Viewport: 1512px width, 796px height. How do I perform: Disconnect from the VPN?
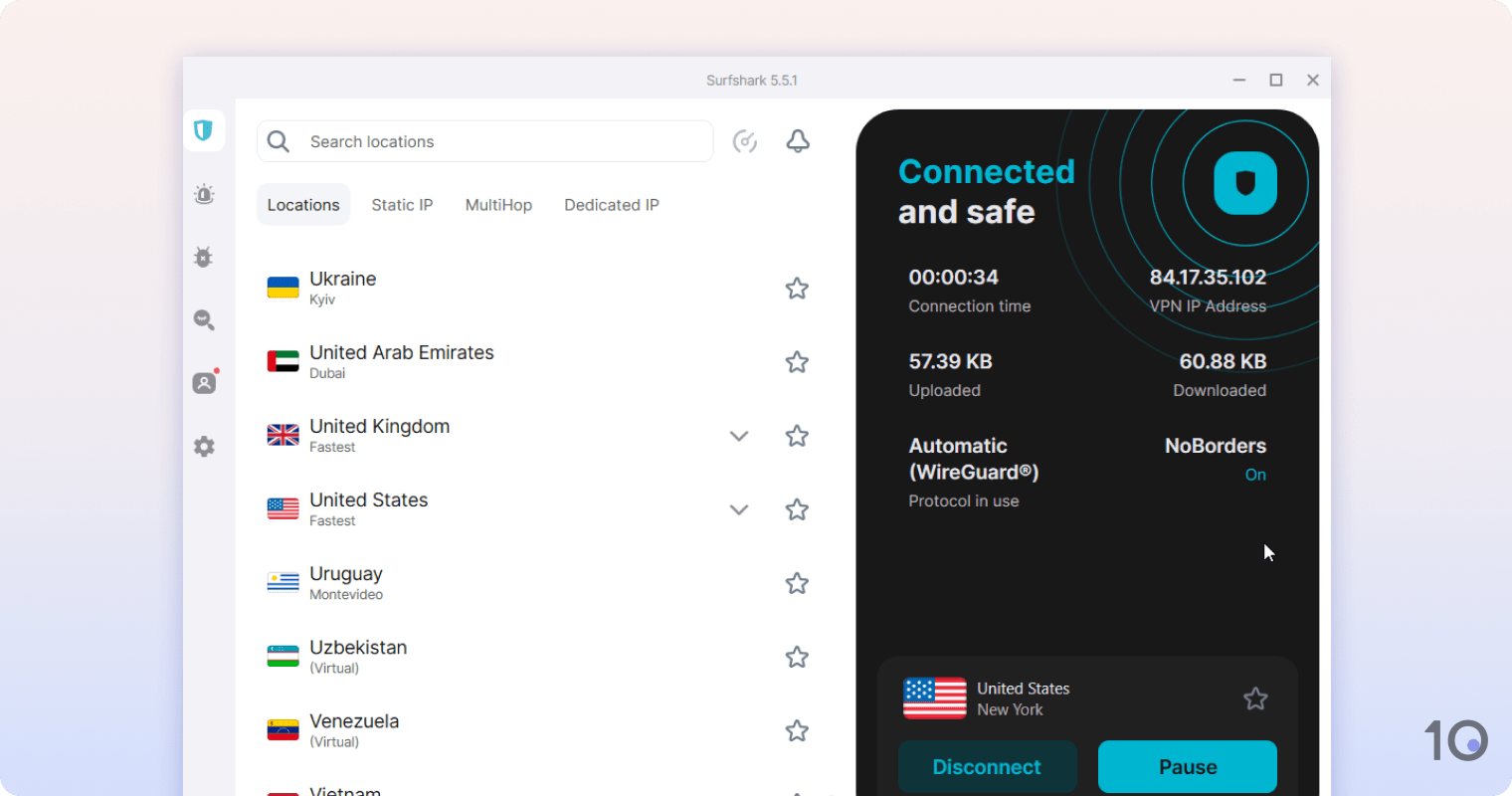click(987, 766)
